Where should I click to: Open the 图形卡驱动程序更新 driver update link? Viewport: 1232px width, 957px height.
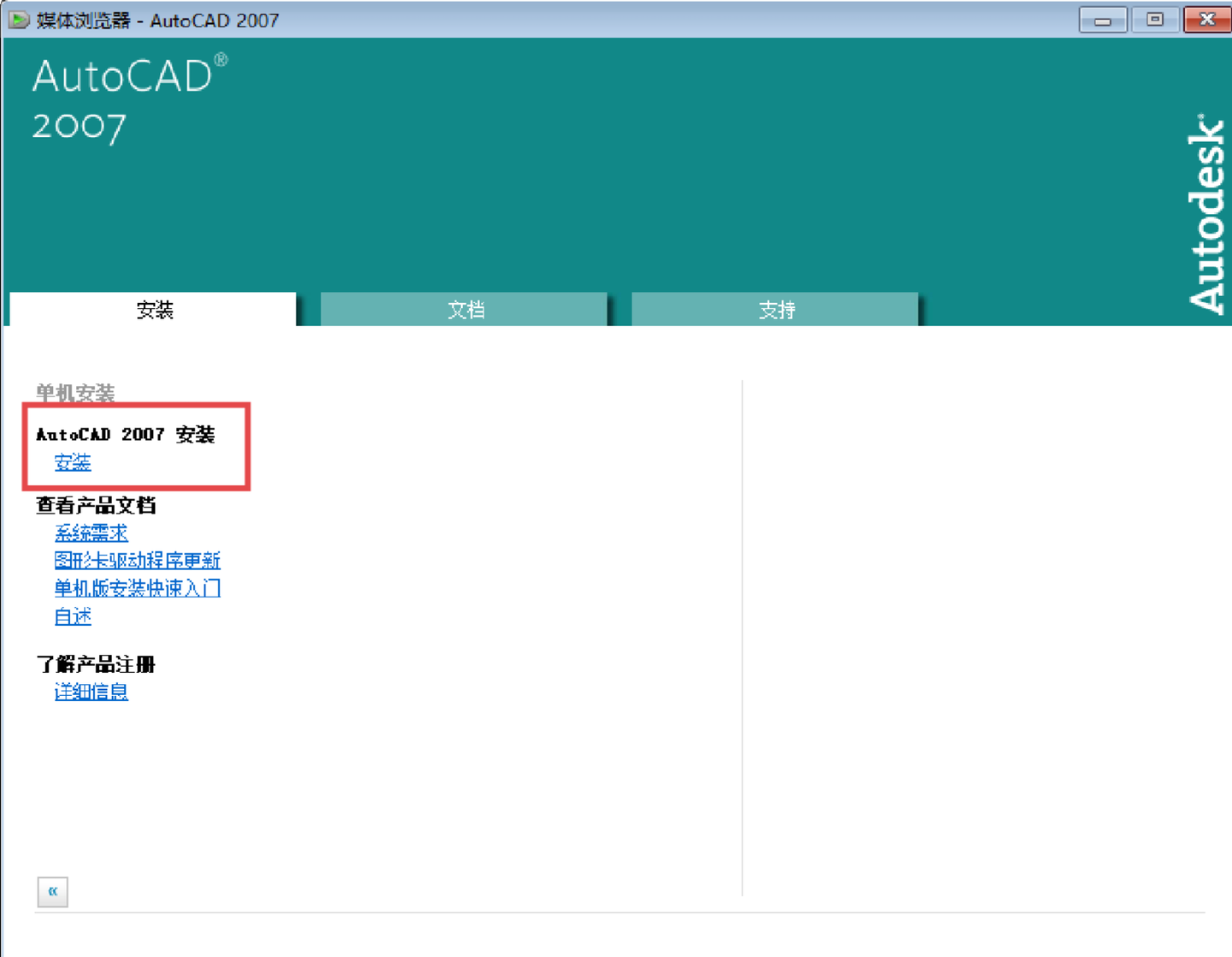tap(137, 561)
